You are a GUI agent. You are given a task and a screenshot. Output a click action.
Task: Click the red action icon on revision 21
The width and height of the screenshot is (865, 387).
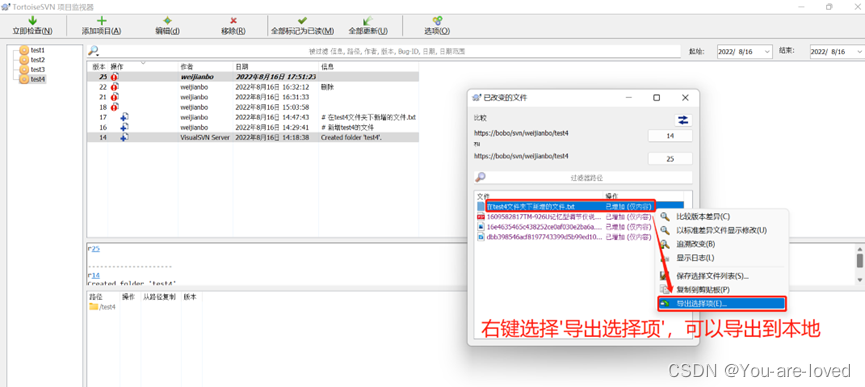click(115, 97)
